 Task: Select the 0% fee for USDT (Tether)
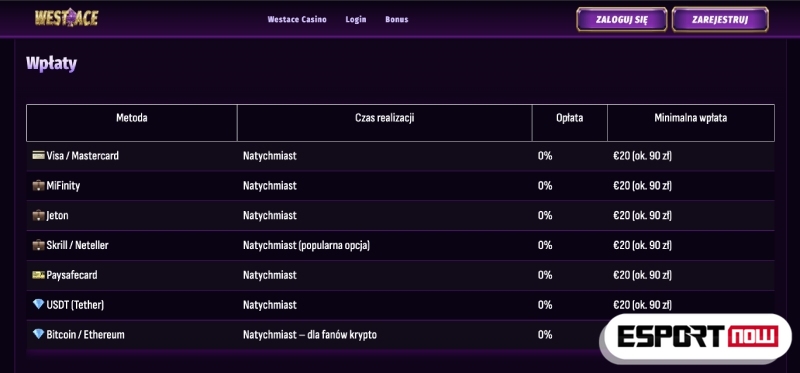pyautogui.click(x=545, y=305)
